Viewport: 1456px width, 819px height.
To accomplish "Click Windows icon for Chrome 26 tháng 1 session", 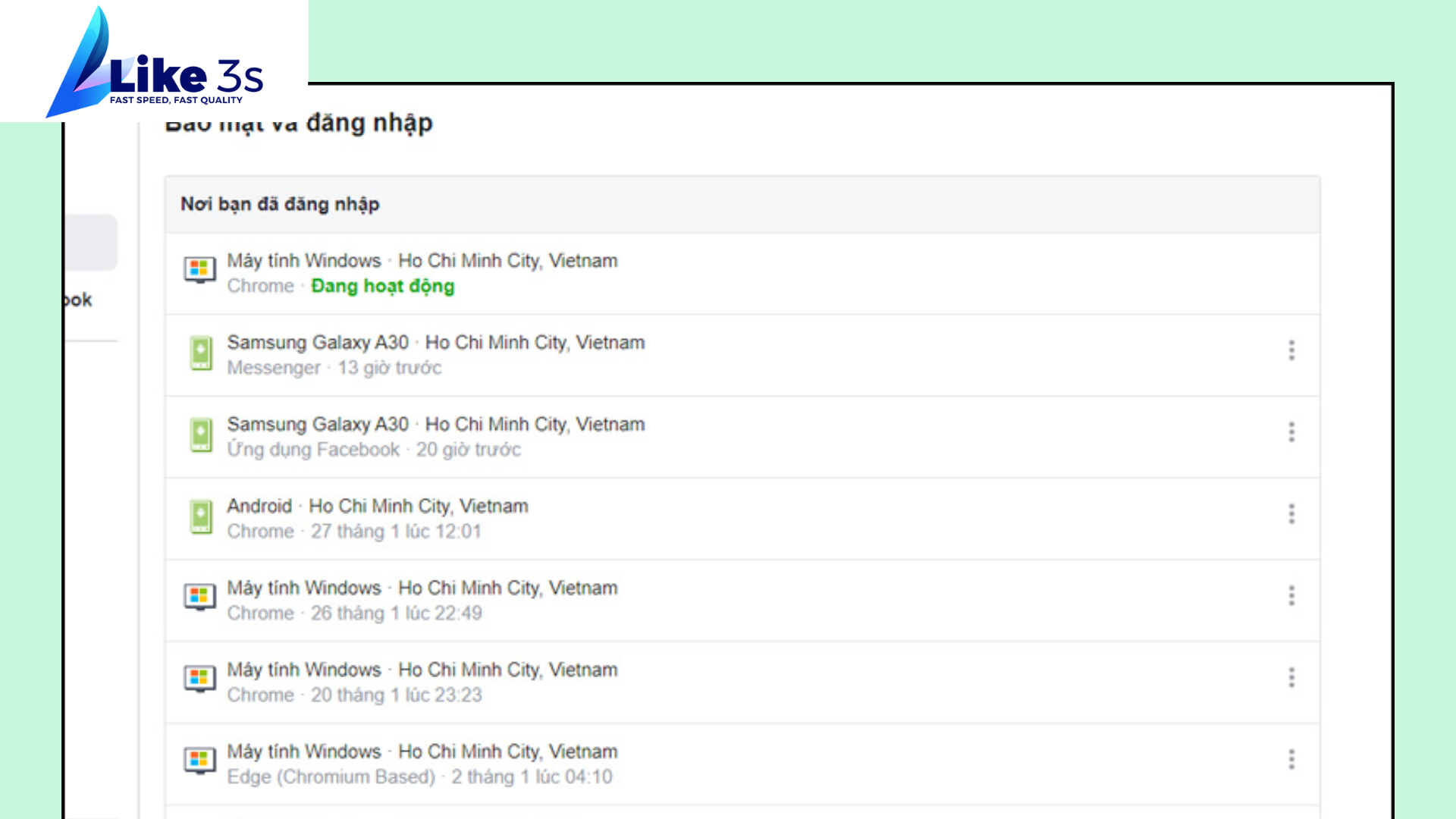I will pyautogui.click(x=200, y=597).
